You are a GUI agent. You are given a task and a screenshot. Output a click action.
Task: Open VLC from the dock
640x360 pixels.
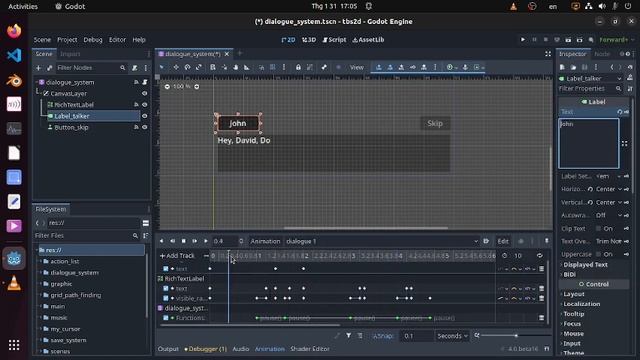point(14,283)
